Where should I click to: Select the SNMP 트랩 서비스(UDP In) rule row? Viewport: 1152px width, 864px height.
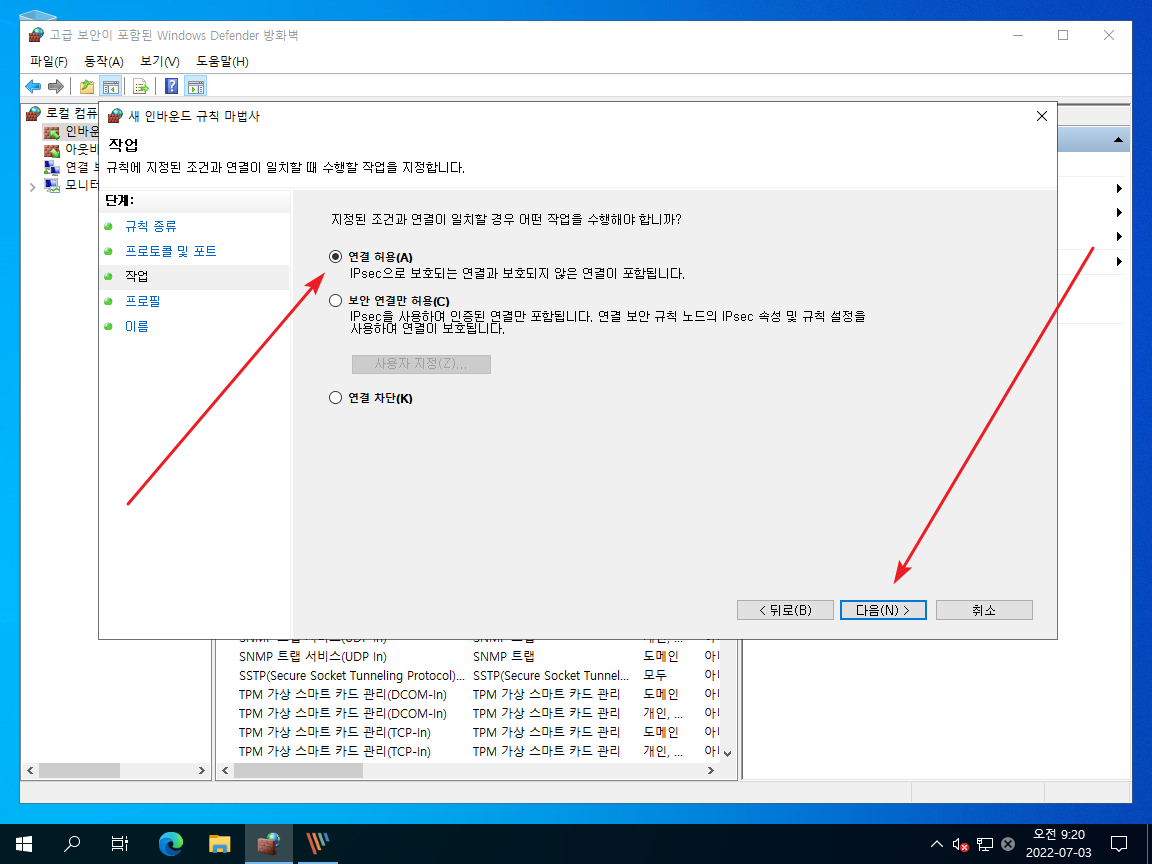(478, 656)
